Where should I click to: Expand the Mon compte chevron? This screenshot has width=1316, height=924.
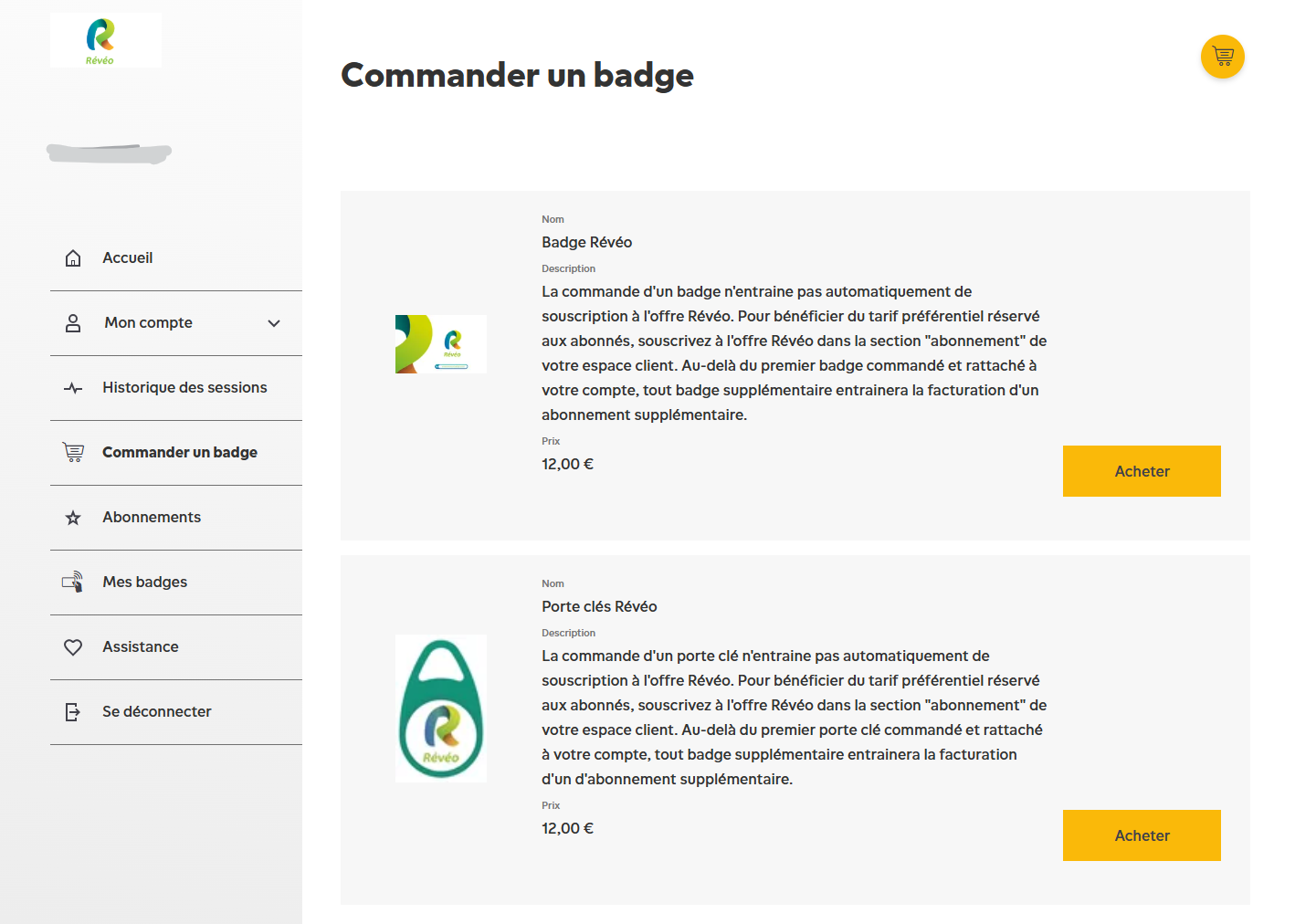[x=274, y=323]
